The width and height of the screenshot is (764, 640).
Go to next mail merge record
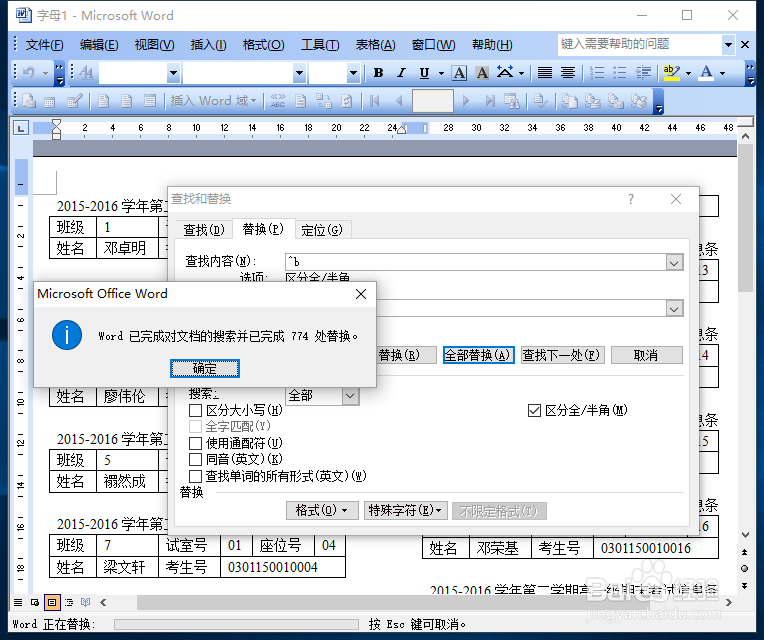(x=466, y=101)
